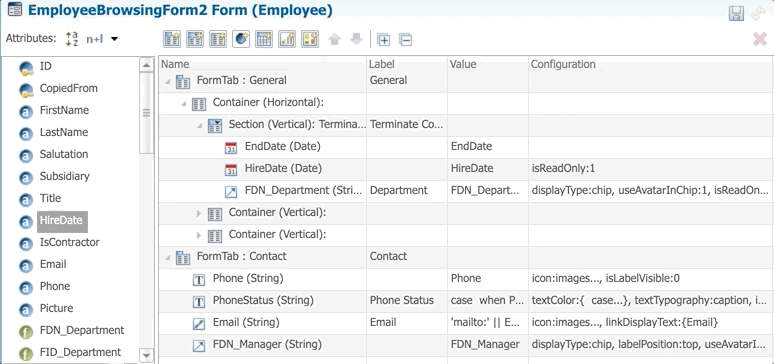The height and width of the screenshot is (364, 774).
Task: Select the EndDate (Date) row
Action: coord(466,147)
